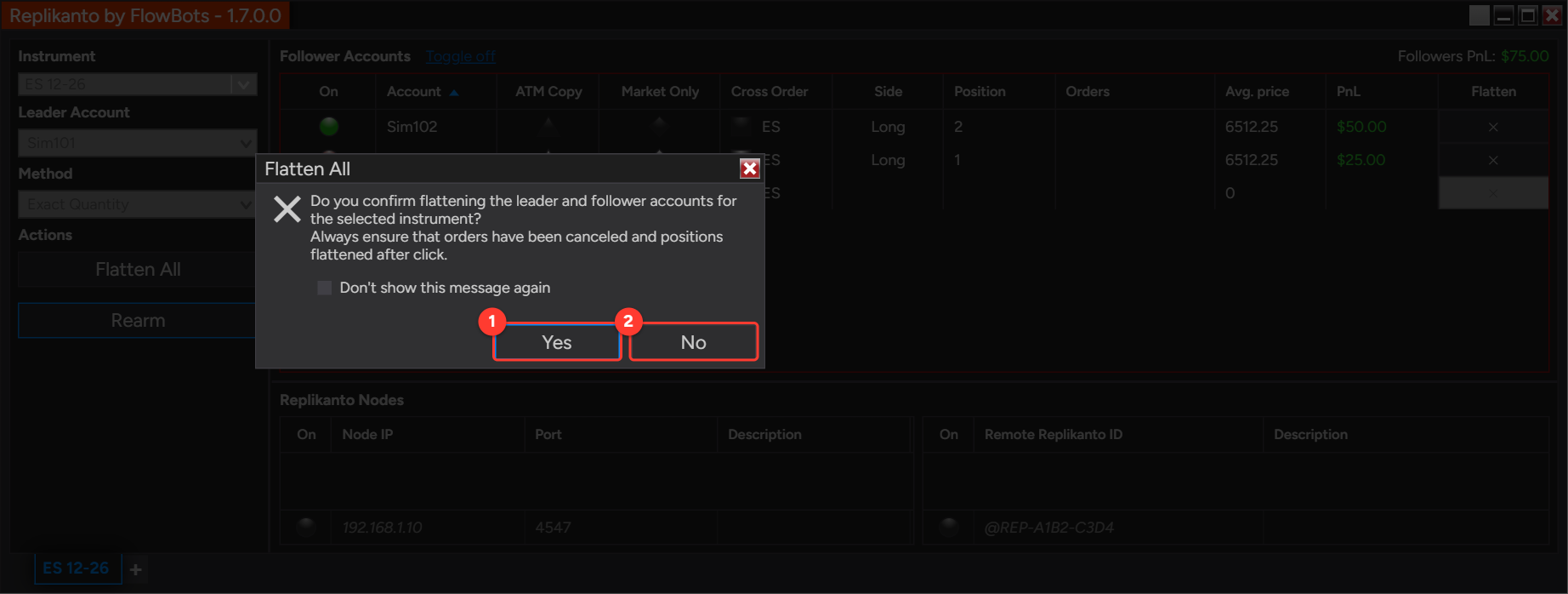The width and height of the screenshot is (1568, 594).
Task: Toggle the green On indicator for Sim102
Action: coord(329,127)
